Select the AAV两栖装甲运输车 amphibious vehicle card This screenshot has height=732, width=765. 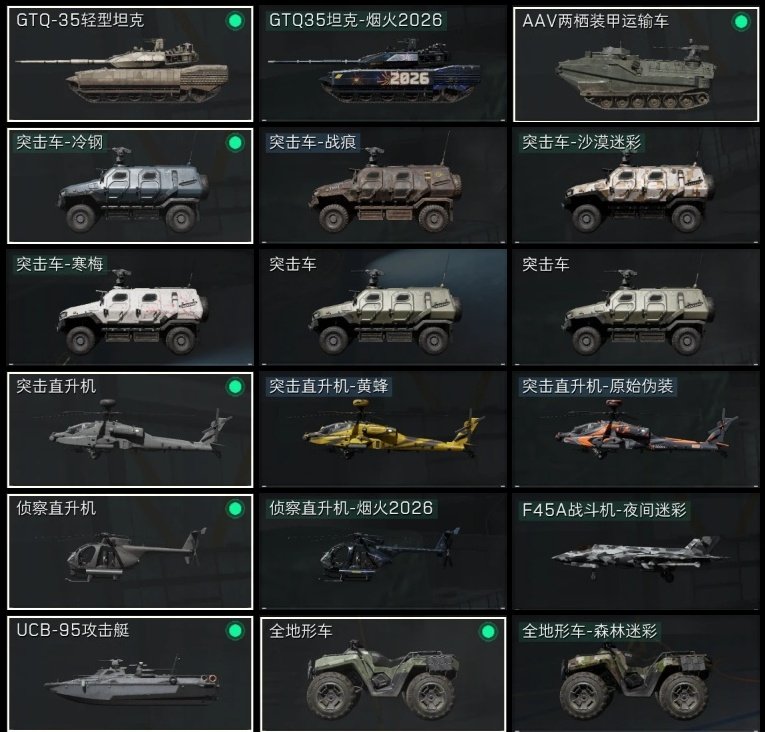coord(636,64)
